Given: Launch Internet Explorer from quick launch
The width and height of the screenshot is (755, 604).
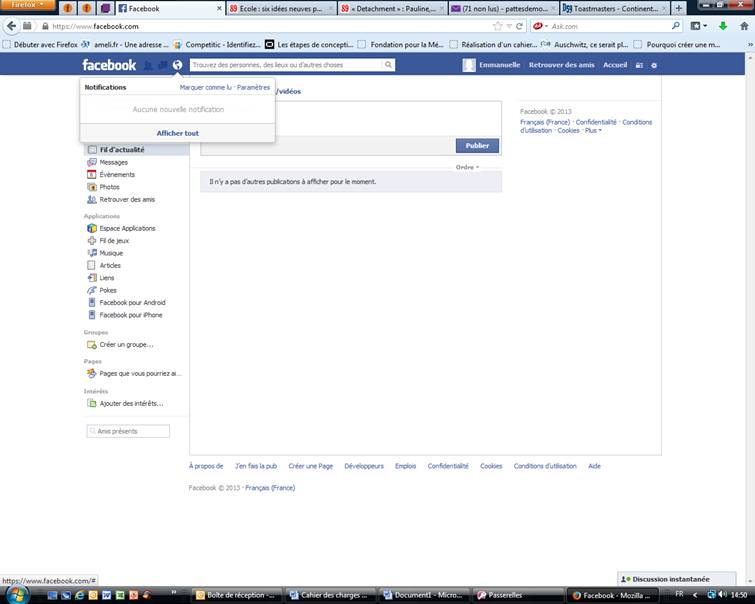Looking at the screenshot, I should pos(79,595).
